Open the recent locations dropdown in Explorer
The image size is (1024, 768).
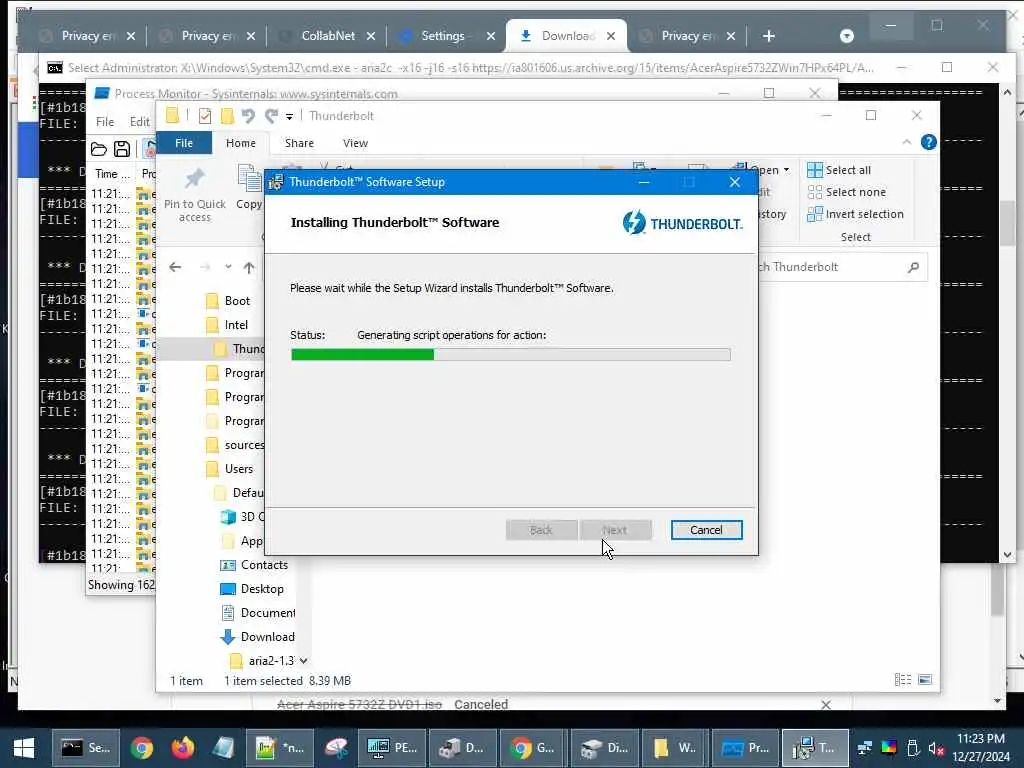(x=228, y=266)
